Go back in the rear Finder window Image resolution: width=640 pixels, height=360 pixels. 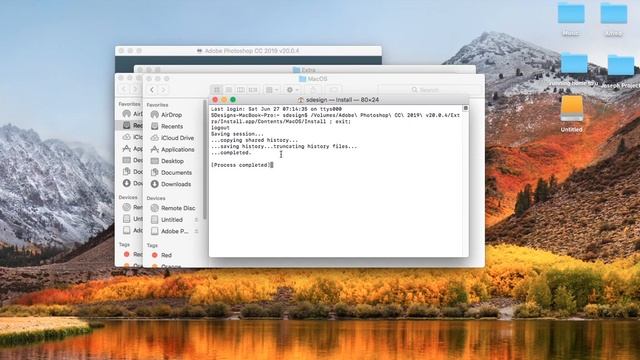(x=124, y=90)
